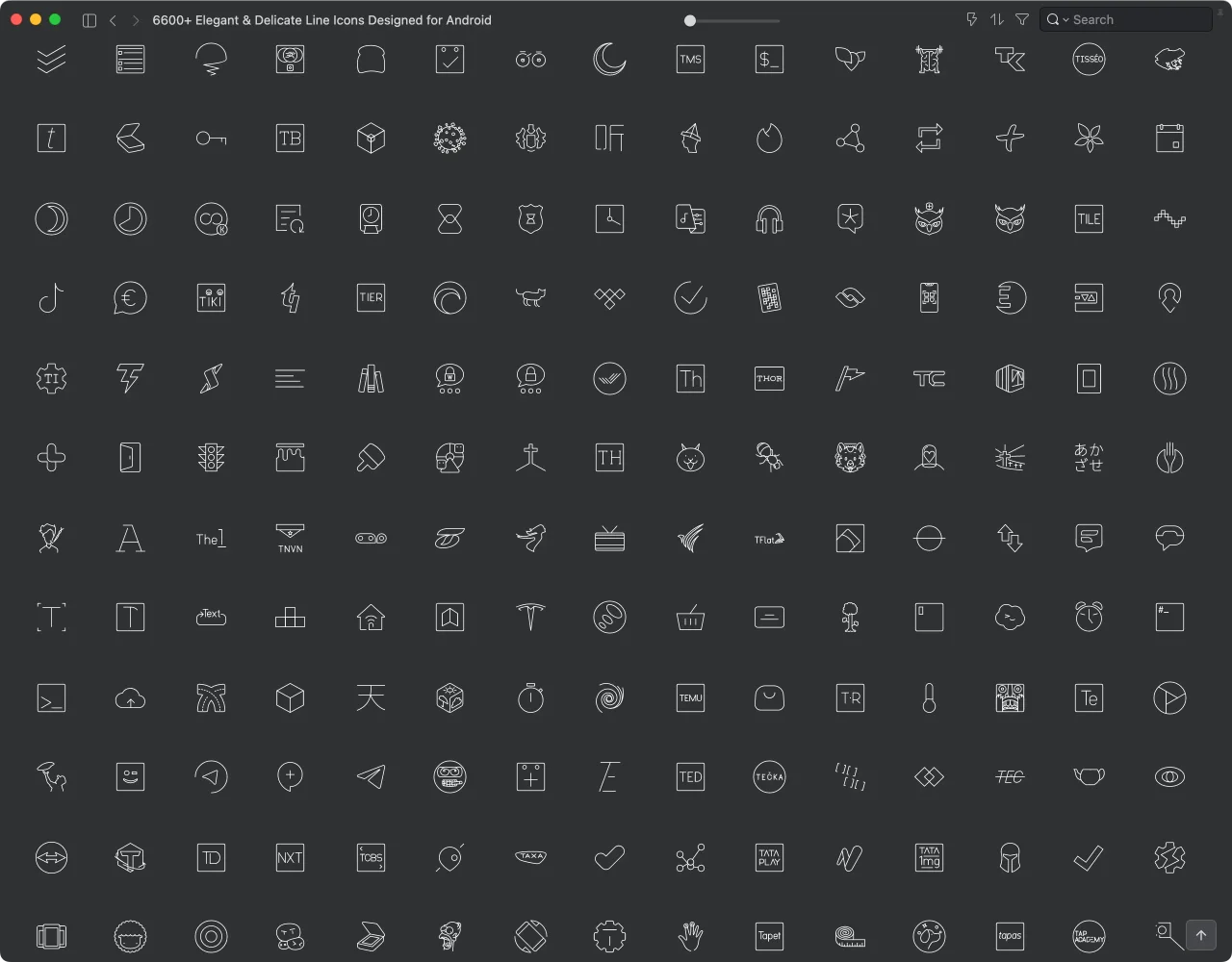Select the THOR label icon
Screen dimensions: 1232x962
pyautogui.click(x=769, y=378)
